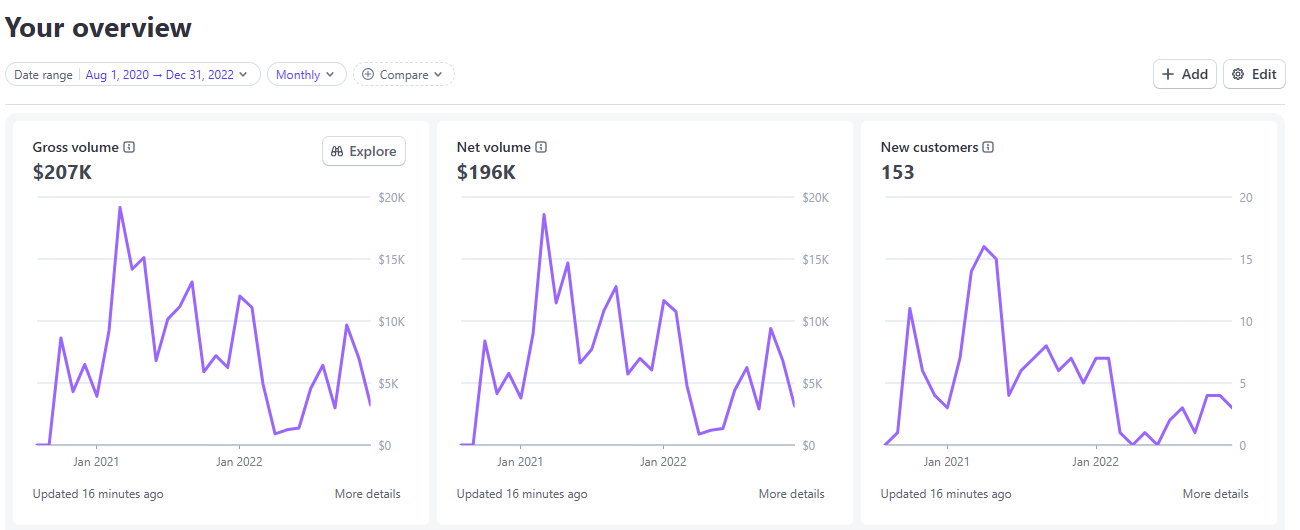Click the info icon beside Net volume
Screen dimensions: 1300x530
pyautogui.click(x=541, y=148)
